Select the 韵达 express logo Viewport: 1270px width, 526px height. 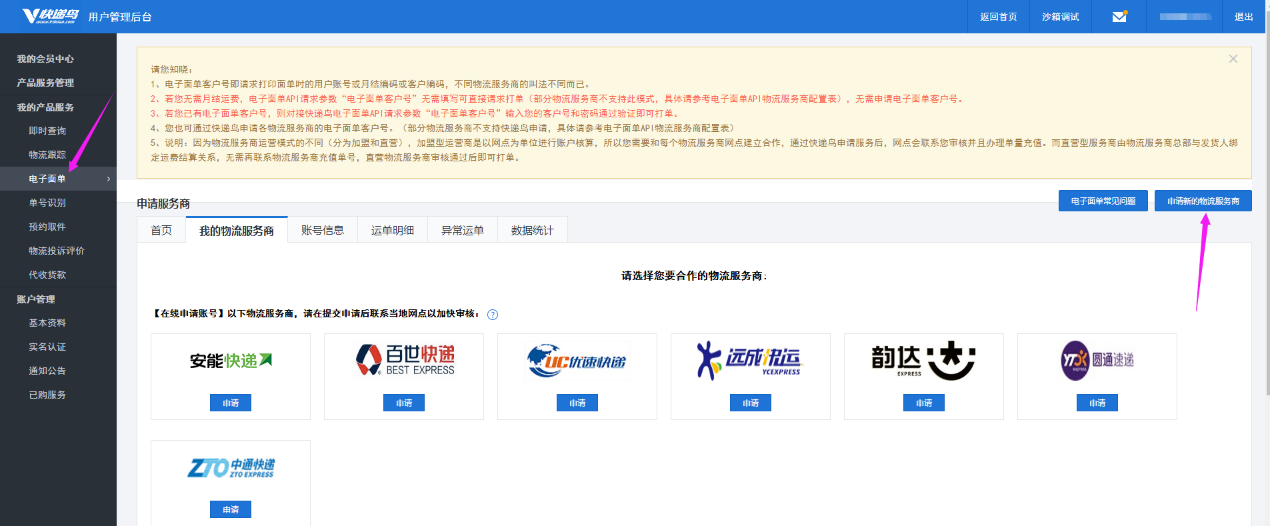tap(923, 360)
